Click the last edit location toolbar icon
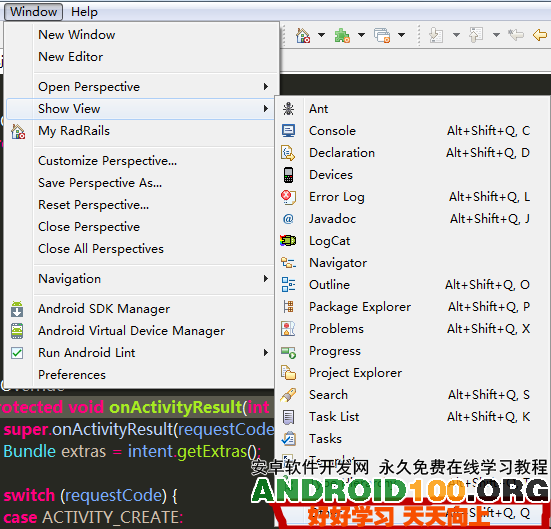Image resolution: width=551 pixels, height=529 pixels. [516, 35]
